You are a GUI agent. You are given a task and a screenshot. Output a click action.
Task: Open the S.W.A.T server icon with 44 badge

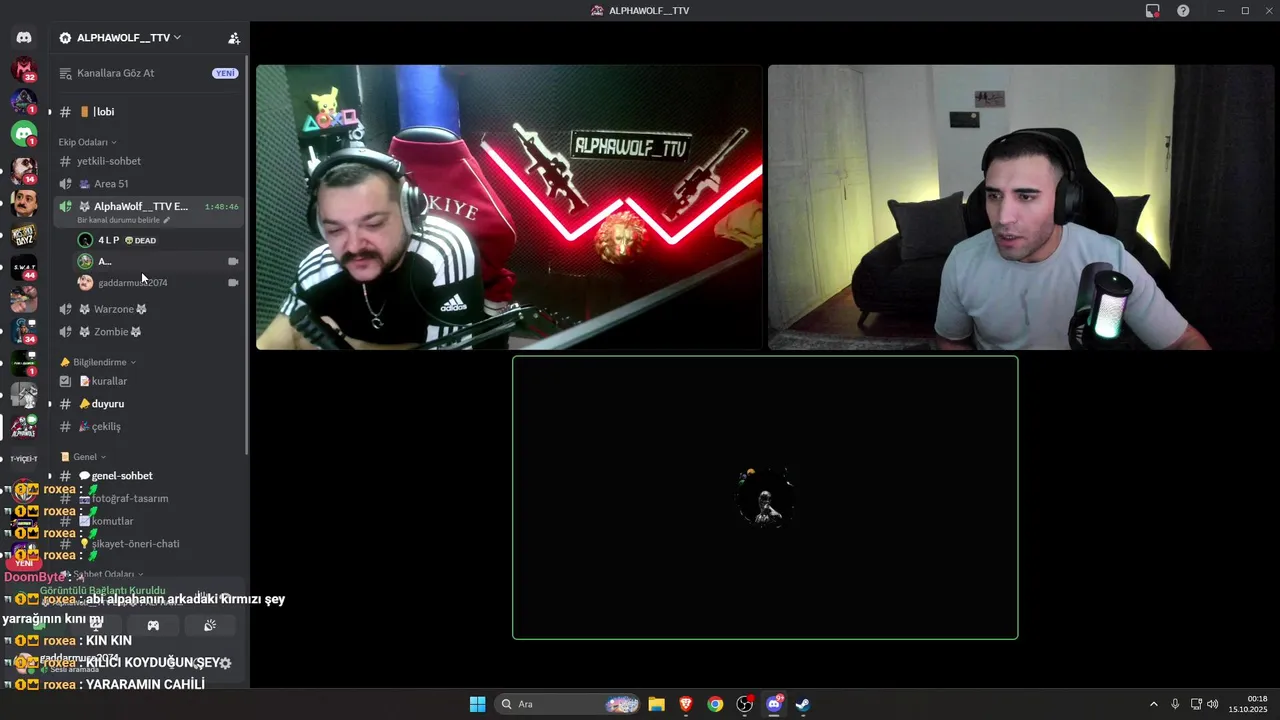click(24, 267)
